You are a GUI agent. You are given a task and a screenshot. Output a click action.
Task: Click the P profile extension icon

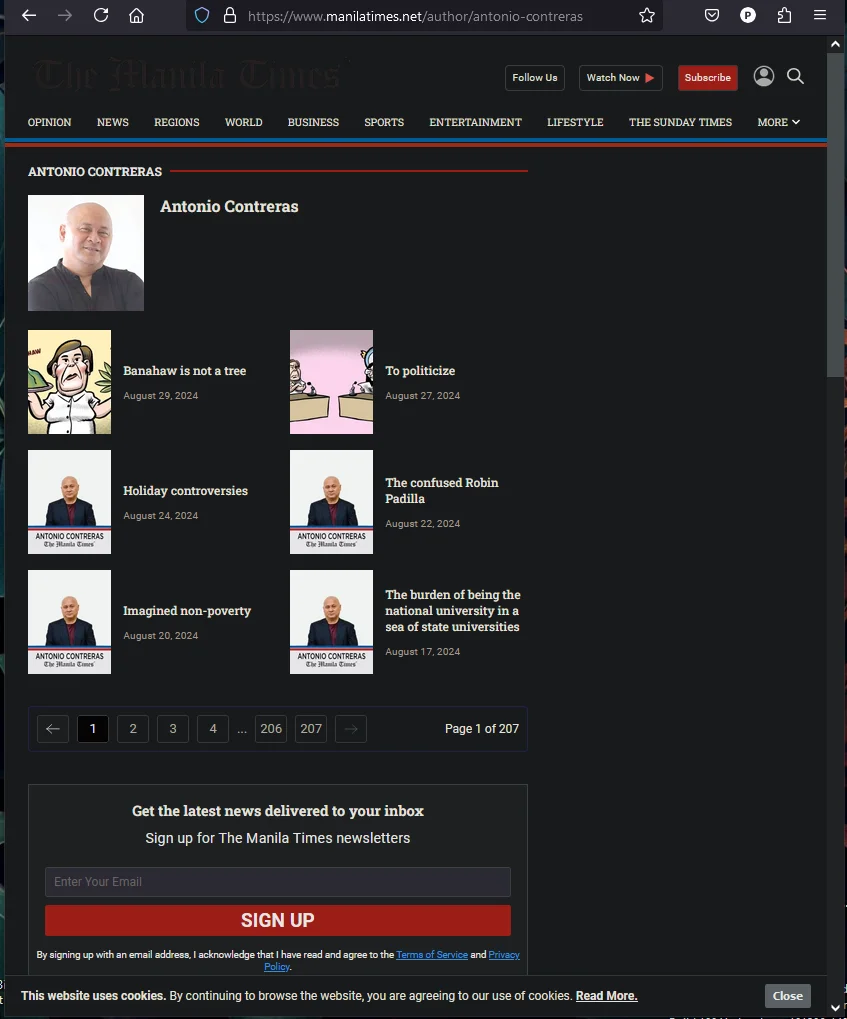748,15
